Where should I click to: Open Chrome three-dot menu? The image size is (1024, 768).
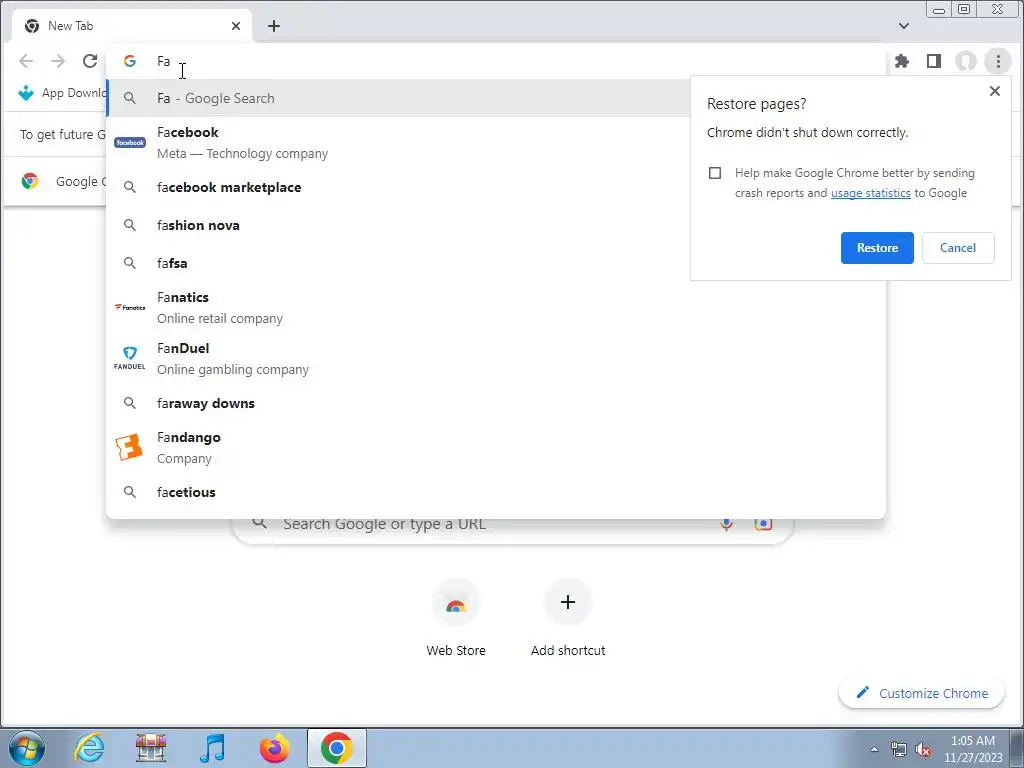(998, 61)
